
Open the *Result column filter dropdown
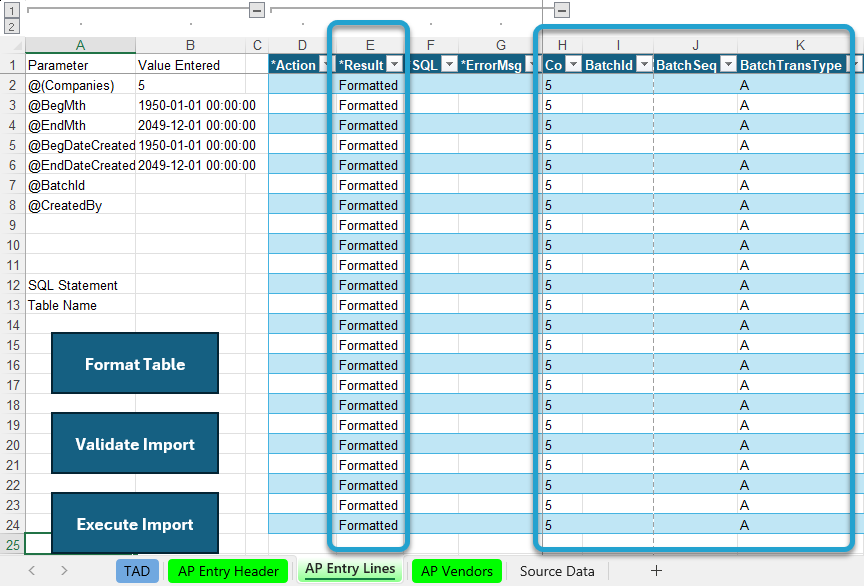[x=395, y=64]
